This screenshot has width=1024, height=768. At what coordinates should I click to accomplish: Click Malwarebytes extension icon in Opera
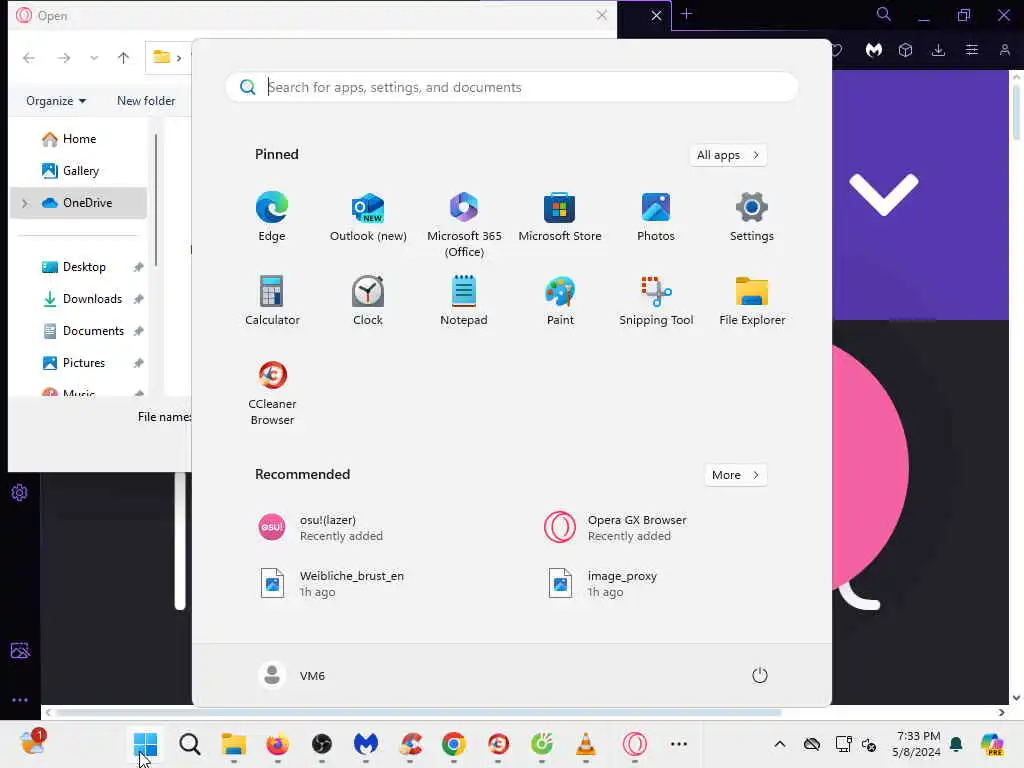[x=874, y=50]
